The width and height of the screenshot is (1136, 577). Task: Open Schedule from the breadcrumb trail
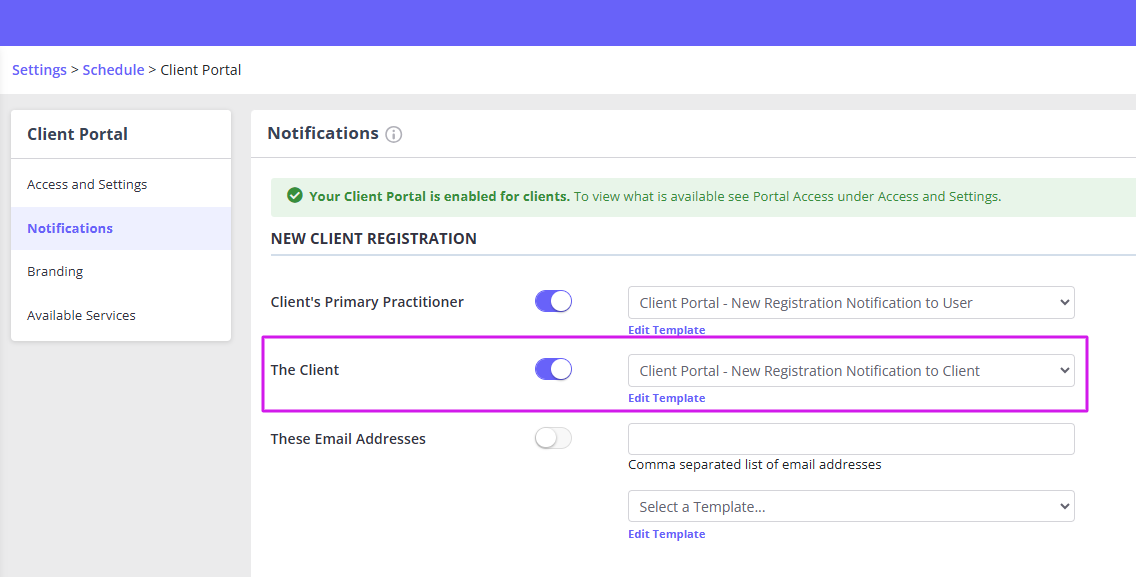pyautogui.click(x=113, y=69)
